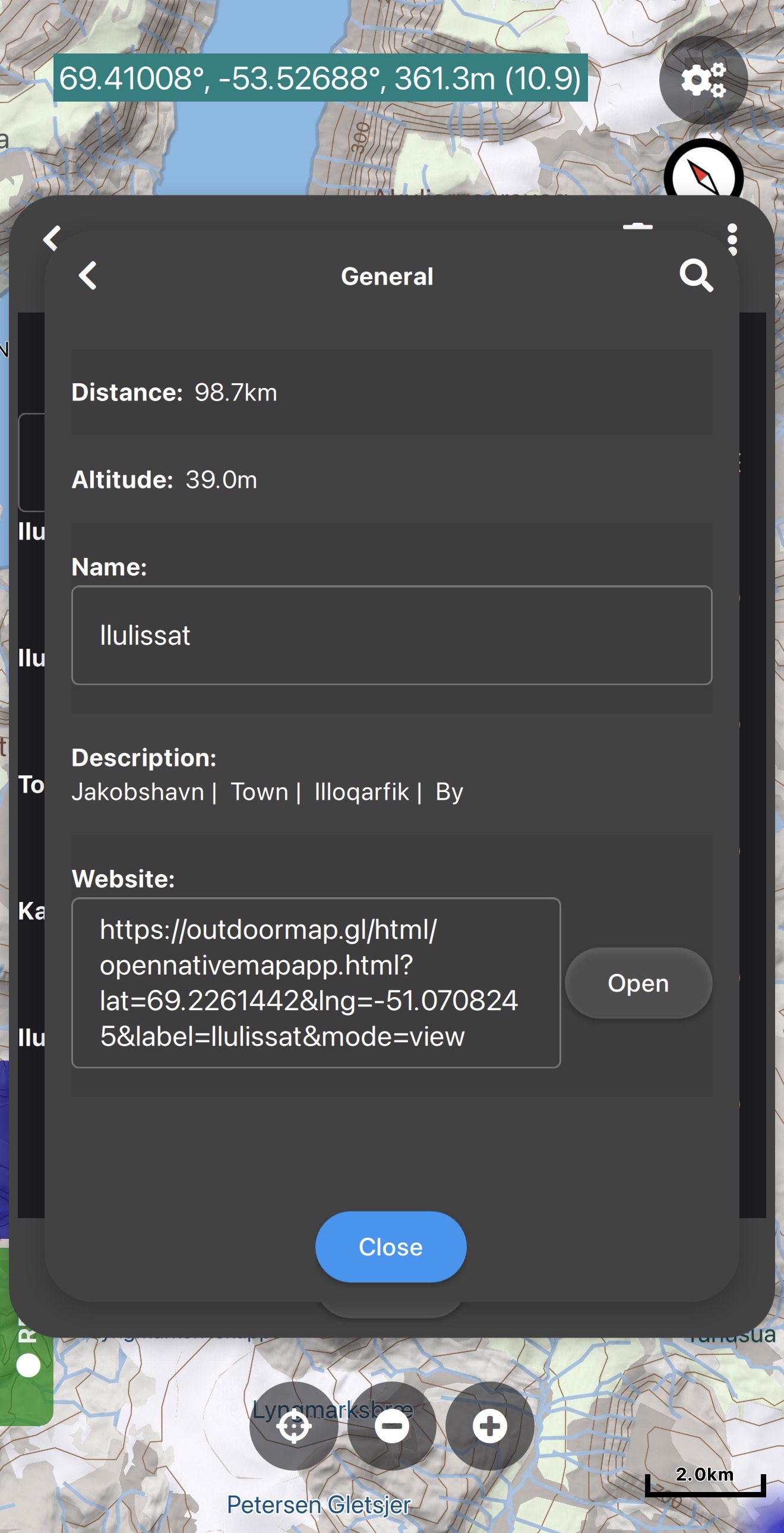Tap back chevron on the panel behind General

[52, 238]
